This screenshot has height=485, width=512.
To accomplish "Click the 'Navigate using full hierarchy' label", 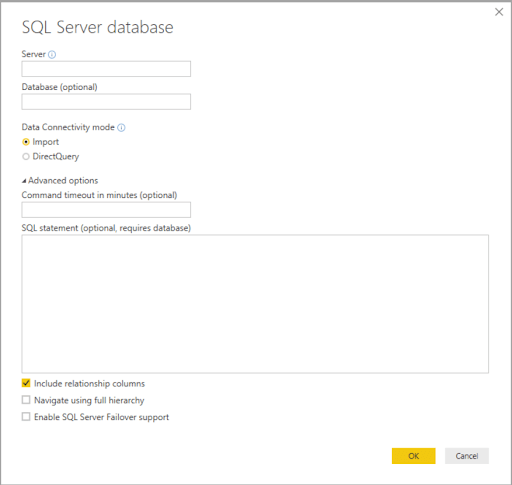I will [x=89, y=400].
